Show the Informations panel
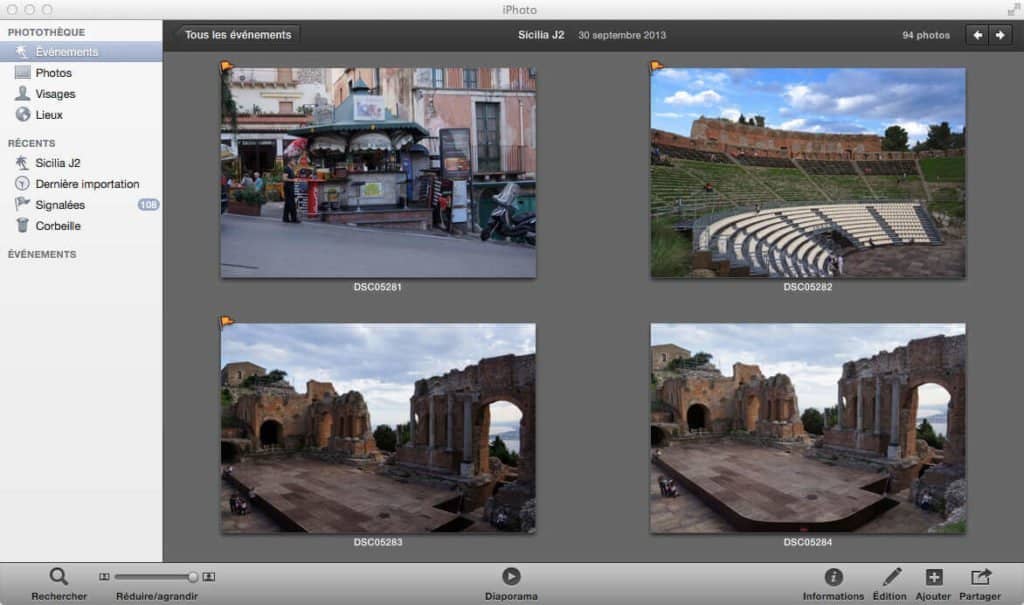 point(833,578)
